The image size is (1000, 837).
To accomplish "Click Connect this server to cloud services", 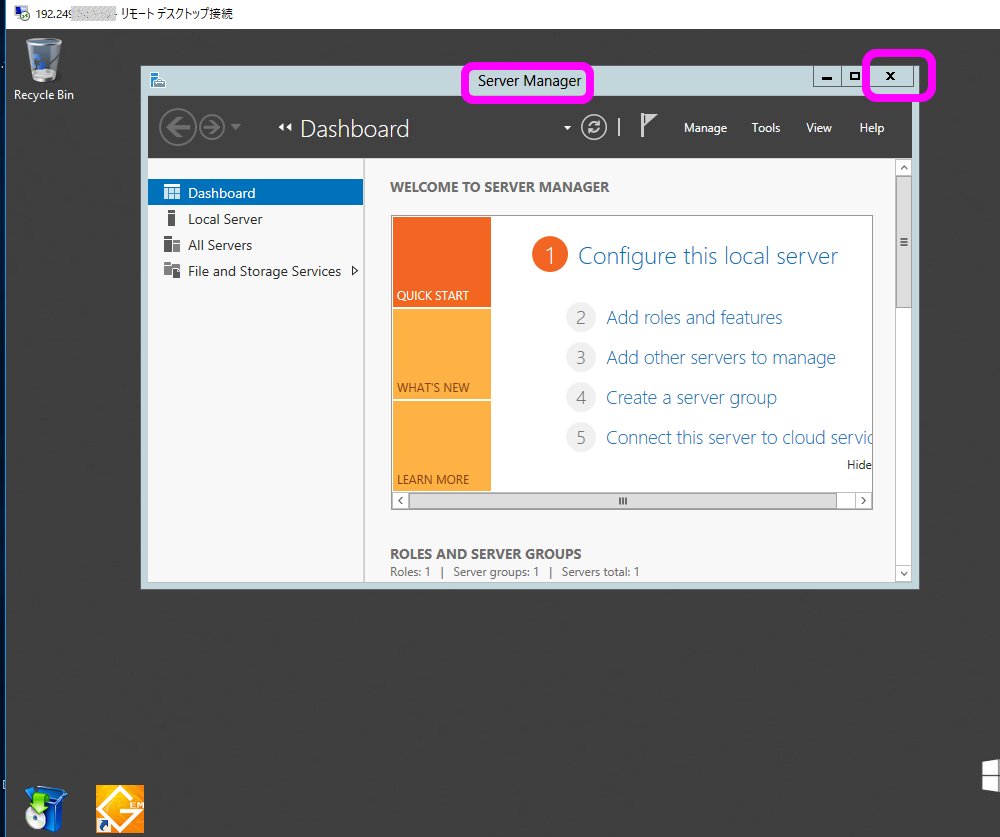I will tap(739, 438).
